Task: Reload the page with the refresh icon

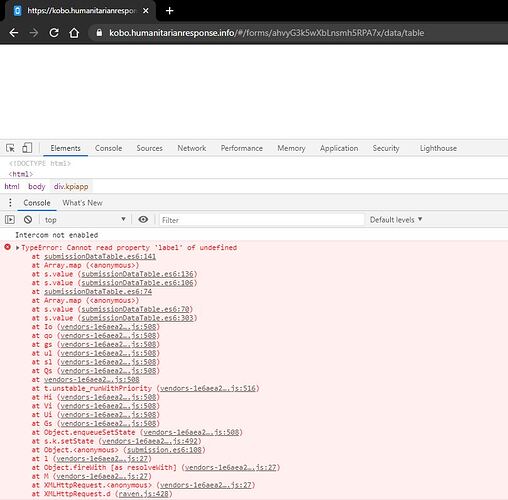Action: (x=54, y=33)
